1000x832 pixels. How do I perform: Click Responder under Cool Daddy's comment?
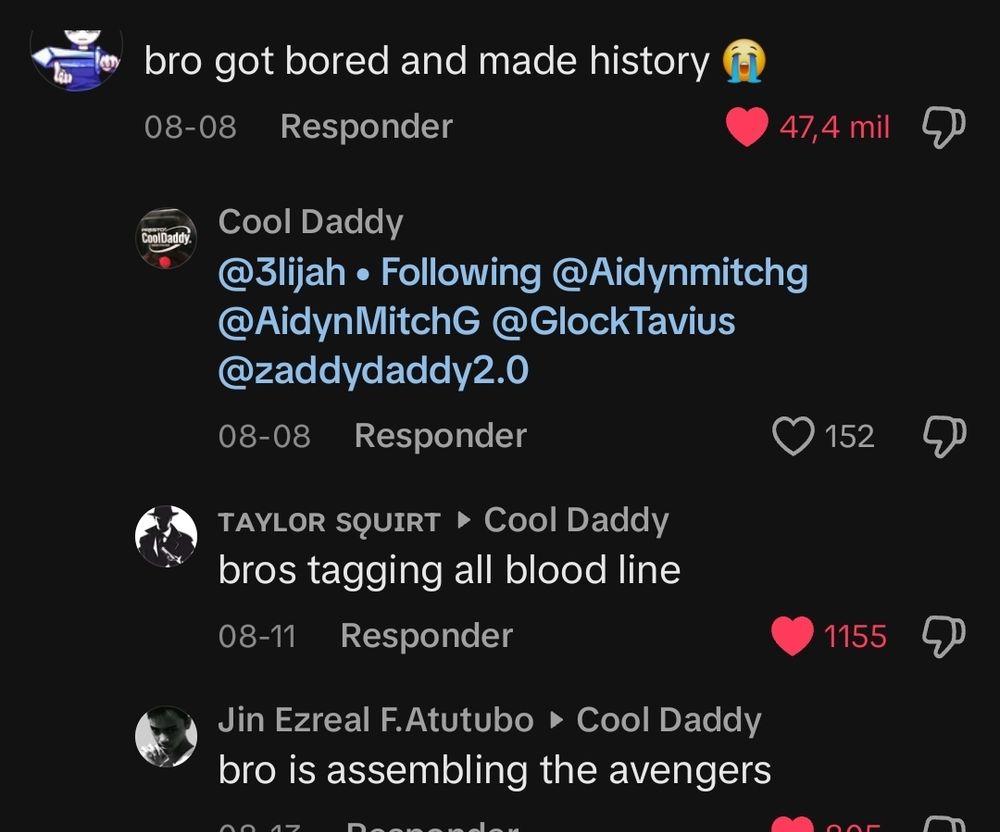tap(440, 436)
